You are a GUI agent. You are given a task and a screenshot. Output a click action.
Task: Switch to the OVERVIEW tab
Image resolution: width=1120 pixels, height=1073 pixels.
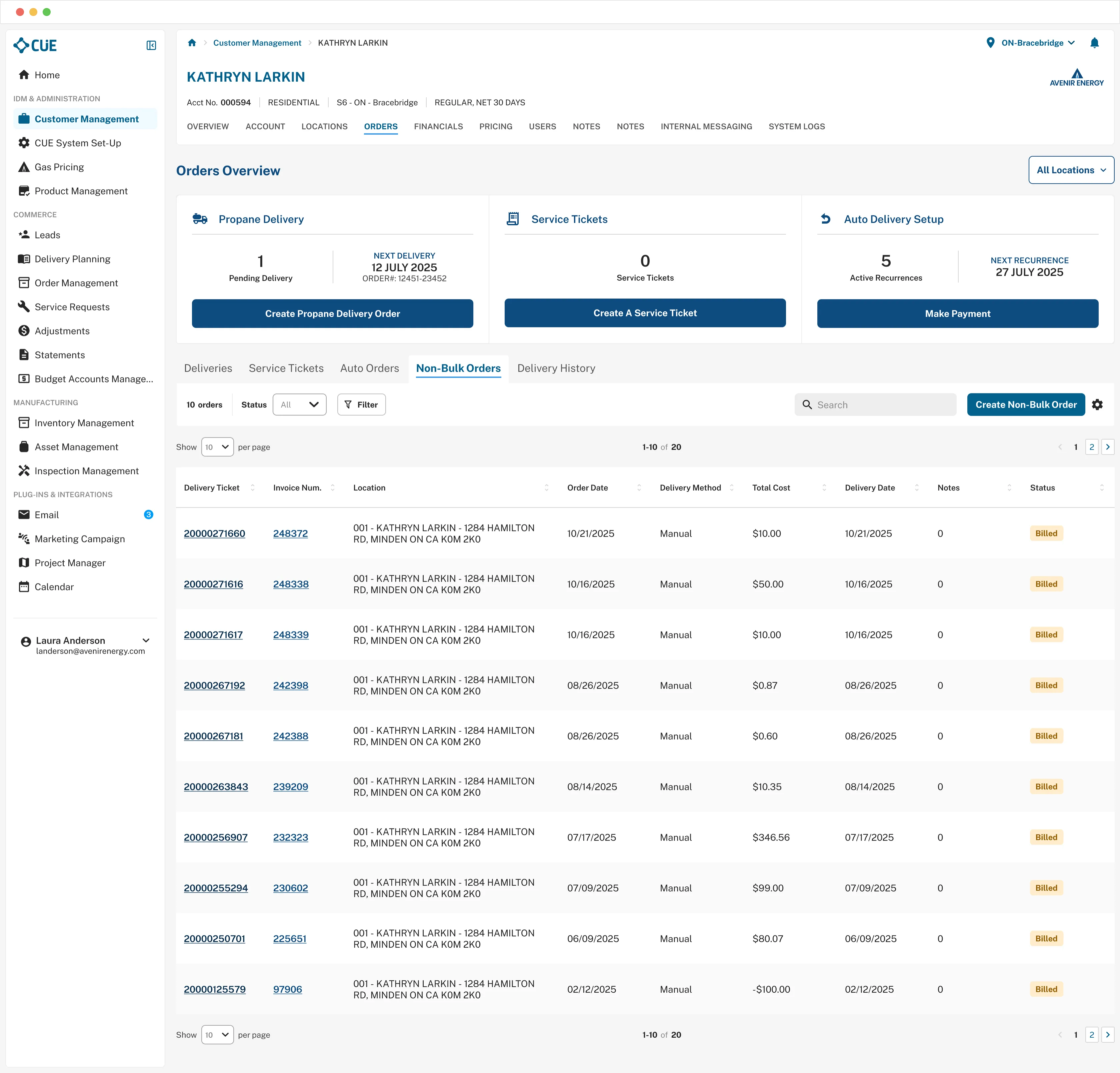(208, 126)
